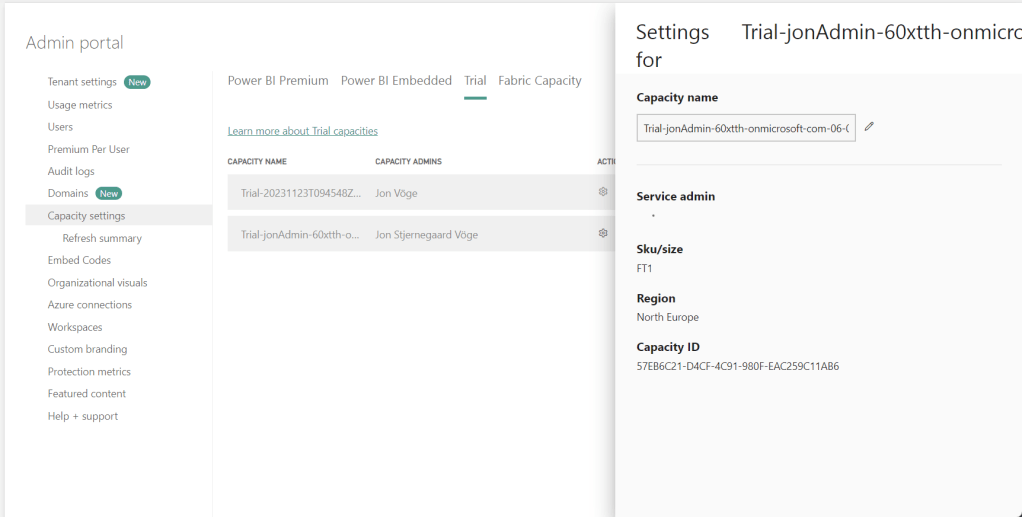Open Tenant settings in the sidebar
Screen dimensions: 1022x517
click(x=82, y=82)
